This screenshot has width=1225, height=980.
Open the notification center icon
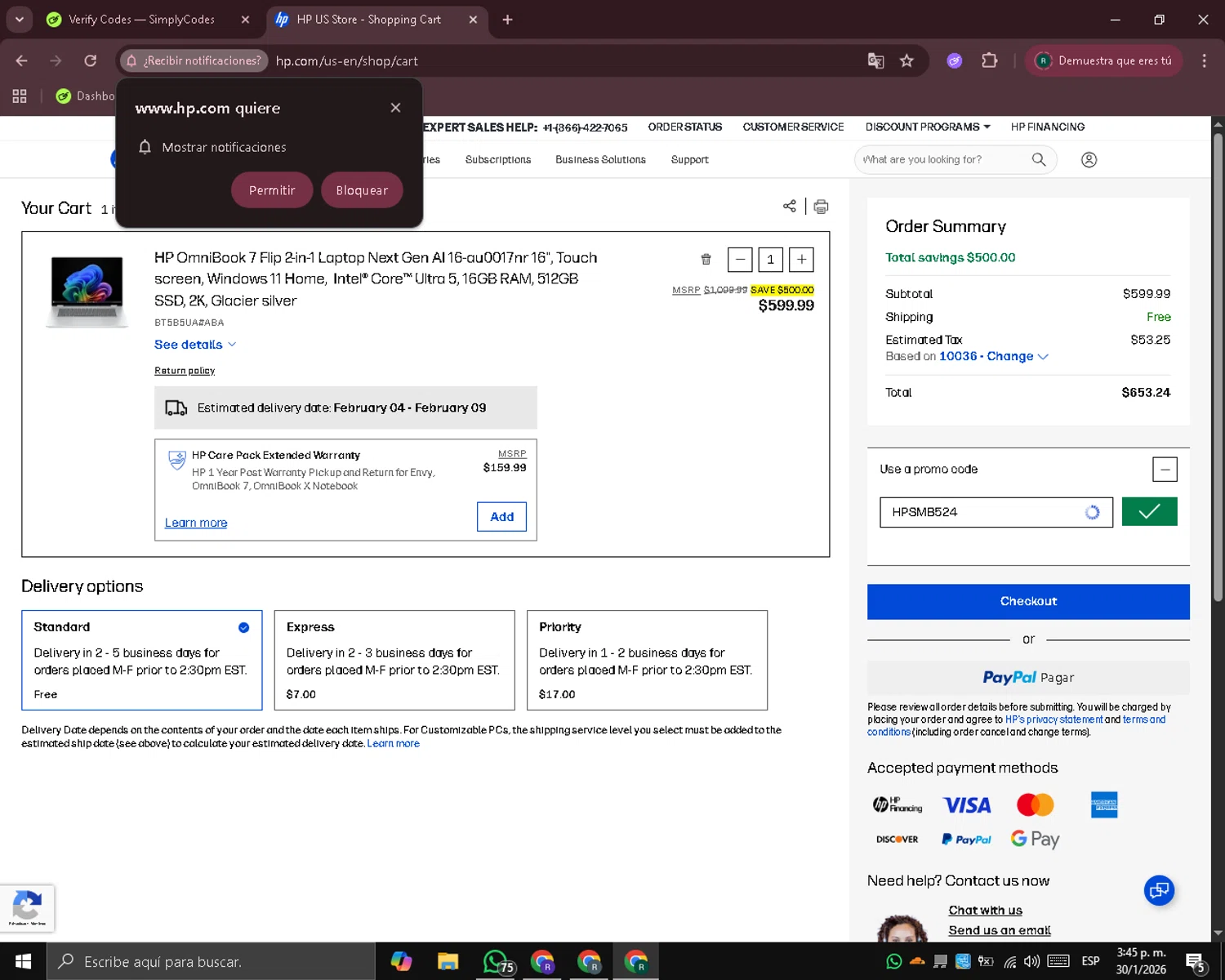1195,961
